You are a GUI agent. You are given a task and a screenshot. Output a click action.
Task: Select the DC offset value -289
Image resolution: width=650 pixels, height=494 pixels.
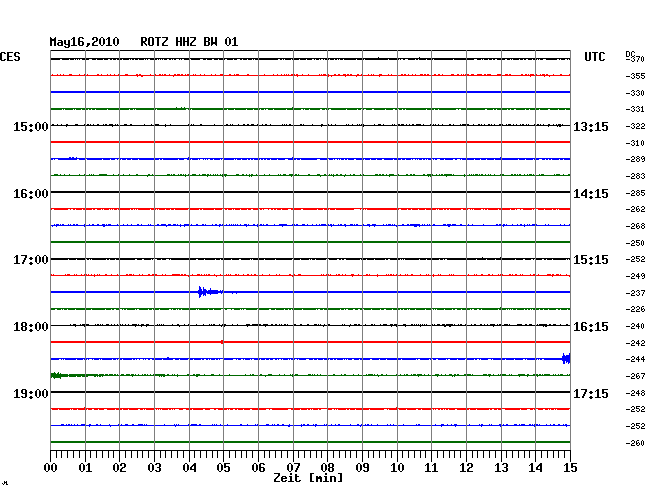tap(635, 159)
